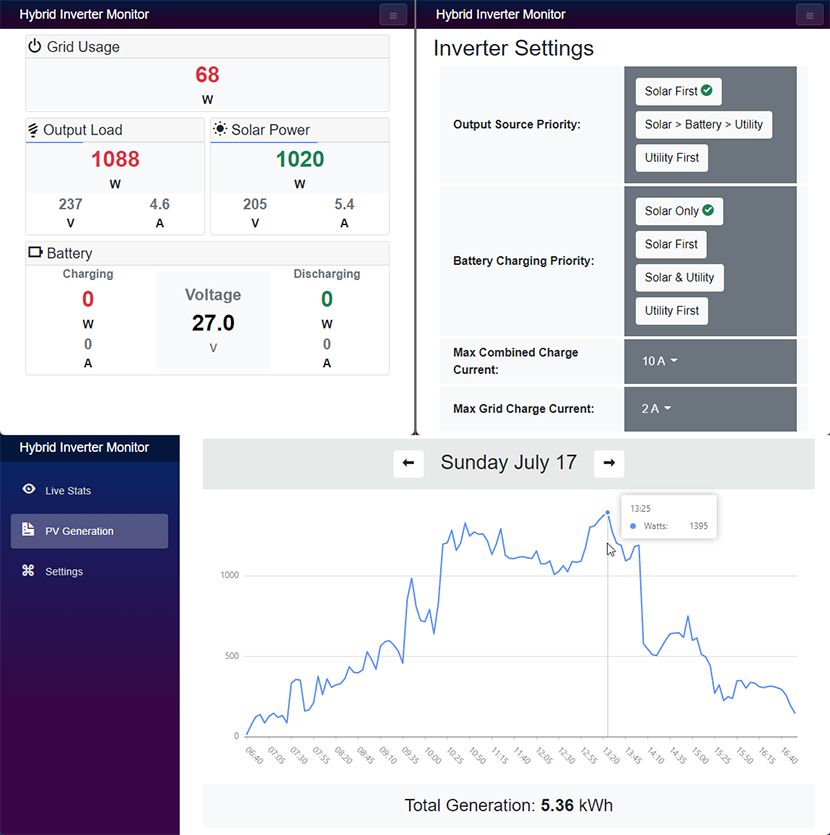Open hamburger menu in Inverter Settings panel
Viewport: 830px width, 835px height.
809,15
